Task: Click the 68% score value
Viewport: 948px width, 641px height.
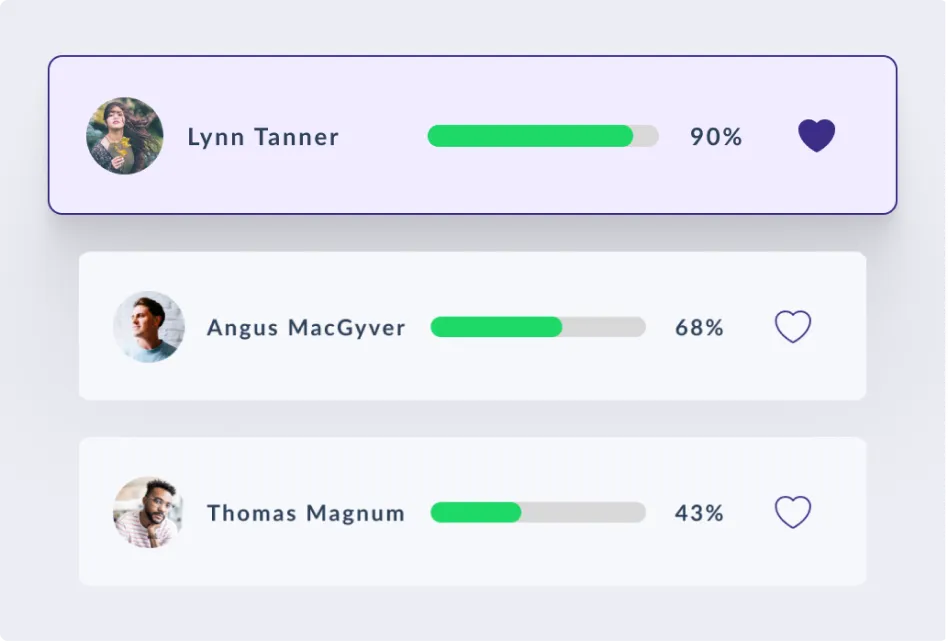Action: 700,328
